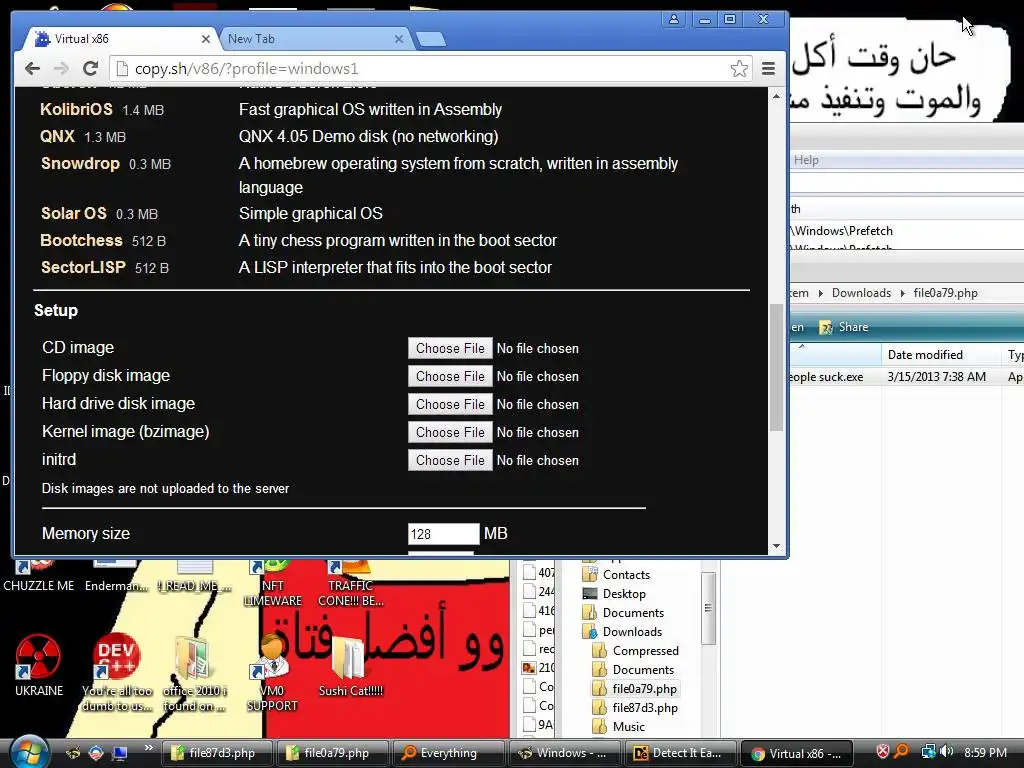The image size is (1024, 768).
Task: Open the Chrome hamburger menu
Action: 768,69
